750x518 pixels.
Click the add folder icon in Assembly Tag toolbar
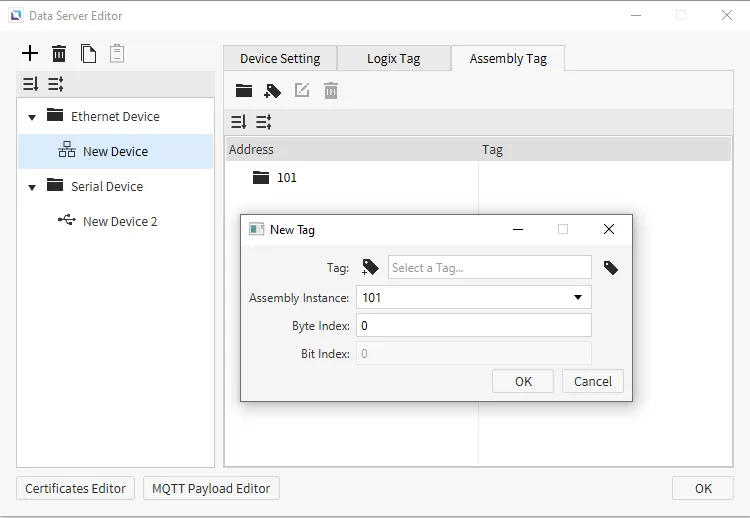[x=244, y=91]
